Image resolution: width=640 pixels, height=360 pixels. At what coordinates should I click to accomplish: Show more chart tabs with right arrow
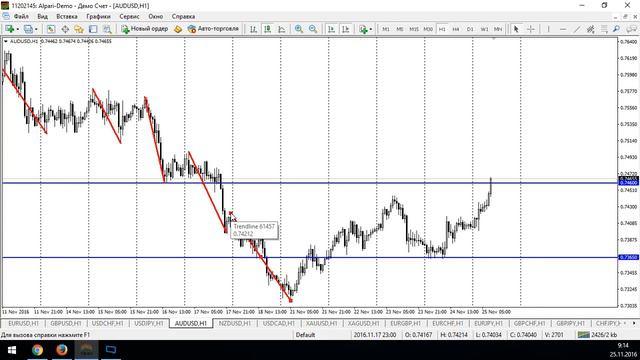634,323
